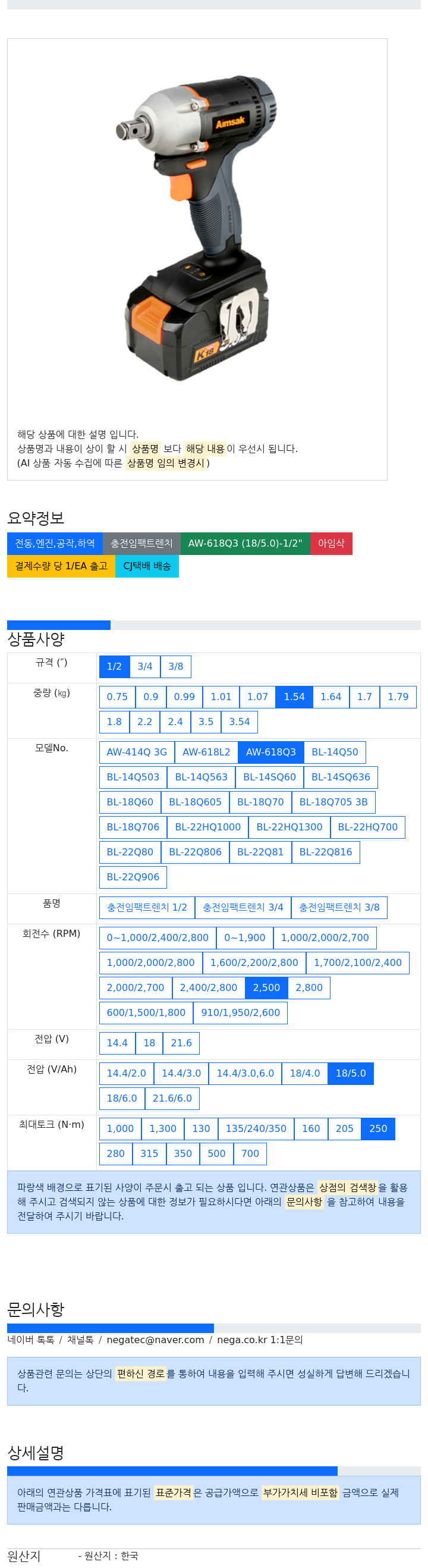Choose weight option 1.54

[x=294, y=697]
